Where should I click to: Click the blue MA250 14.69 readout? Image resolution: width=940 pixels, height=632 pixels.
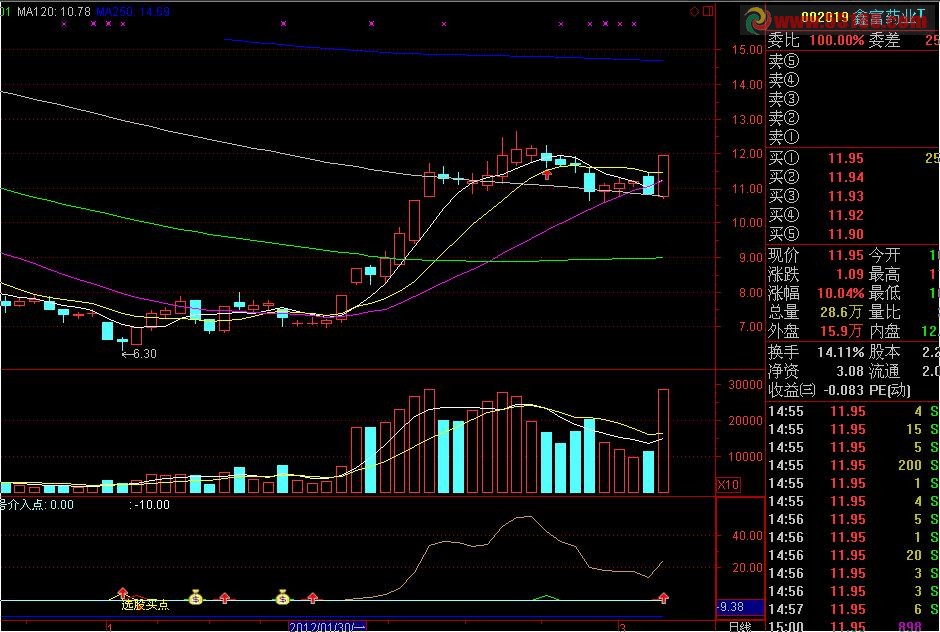click(133, 11)
